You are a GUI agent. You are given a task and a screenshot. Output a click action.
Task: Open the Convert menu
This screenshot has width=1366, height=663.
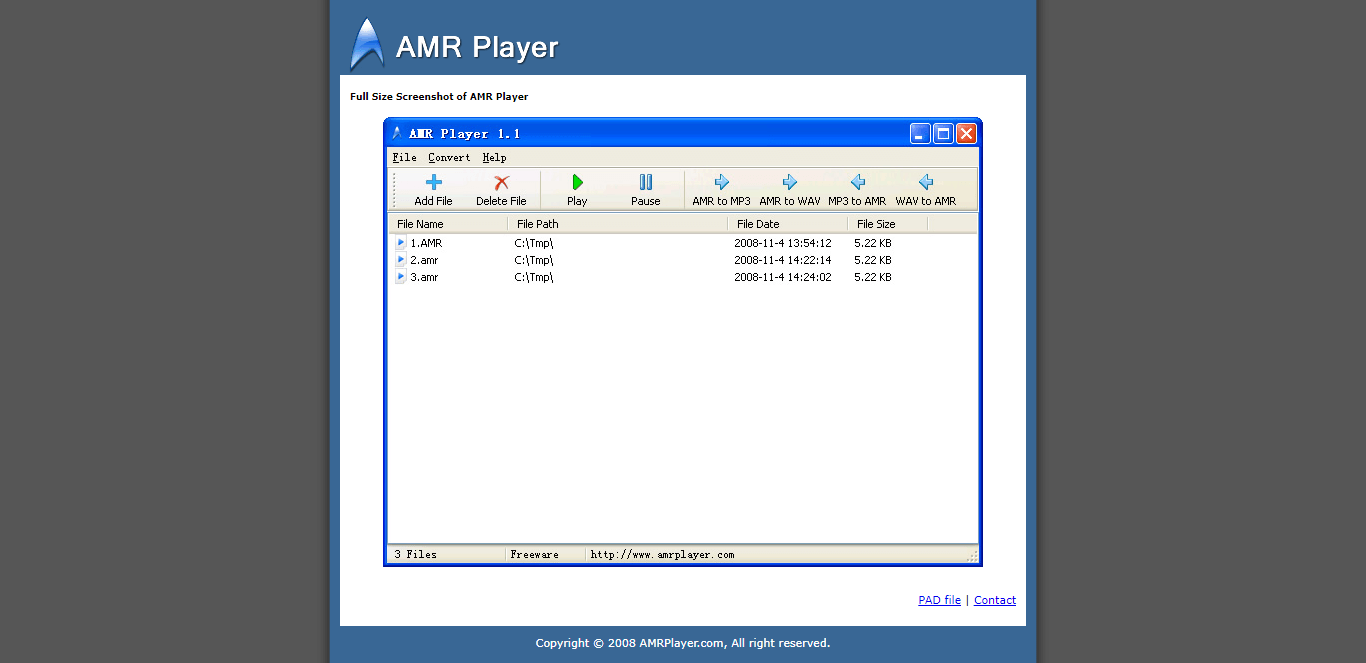(x=449, y=157)
